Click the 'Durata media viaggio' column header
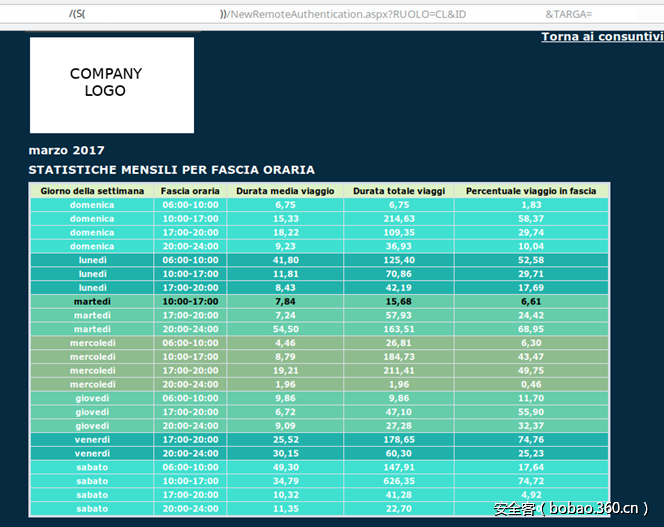 click(x=285, y=191)
